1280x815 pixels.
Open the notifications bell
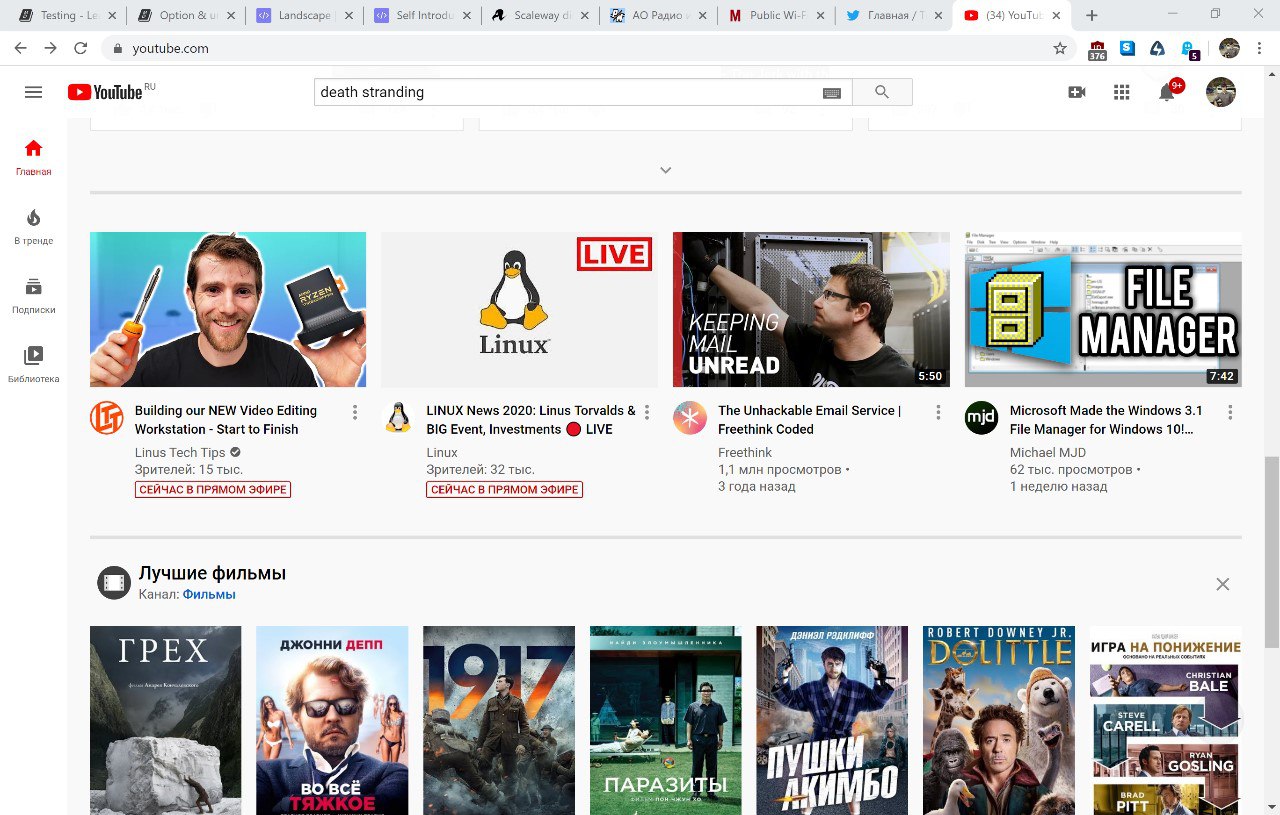[1167, 92]
